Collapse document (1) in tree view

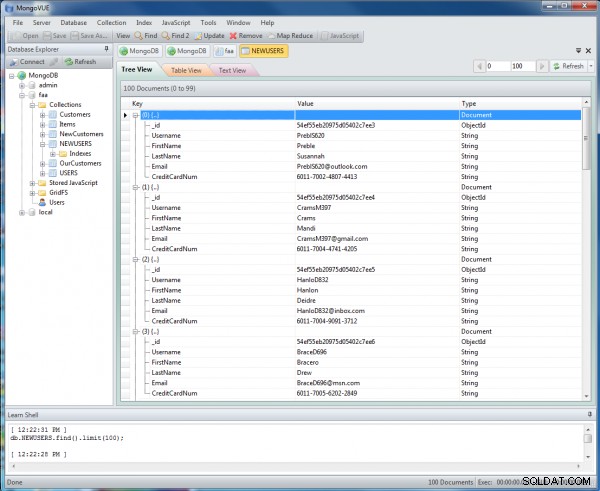coord(135,187)
